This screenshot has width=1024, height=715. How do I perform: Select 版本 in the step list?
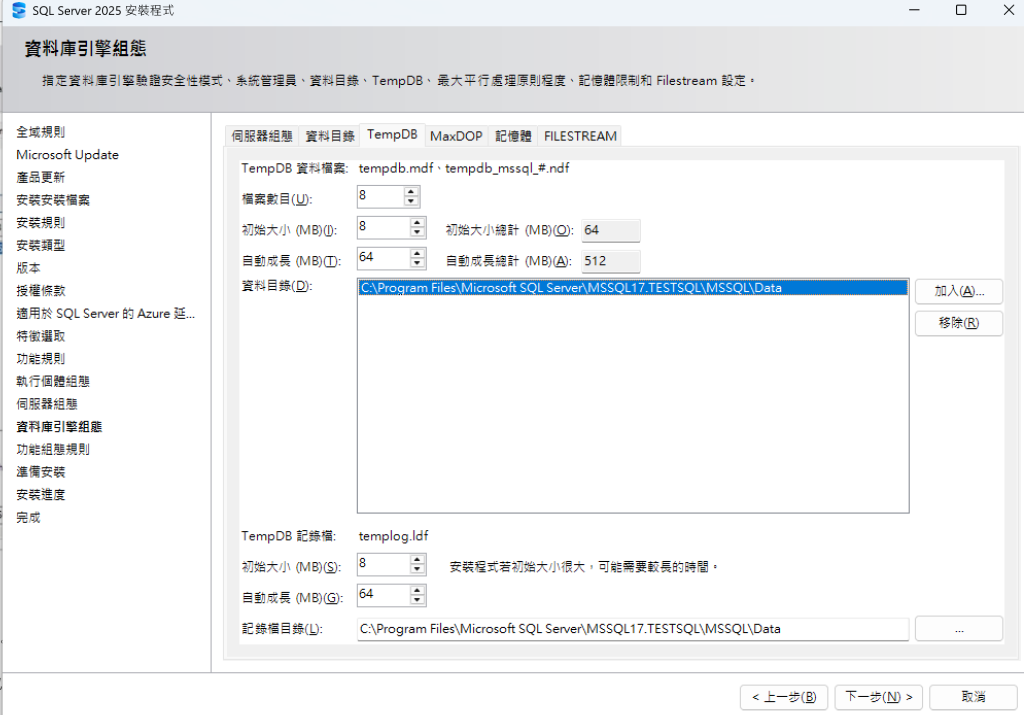pos(28,268)
